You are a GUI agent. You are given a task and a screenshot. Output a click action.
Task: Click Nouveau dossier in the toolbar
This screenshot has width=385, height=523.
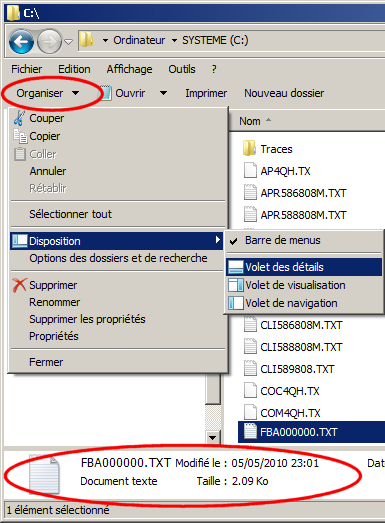pos(284,93)
